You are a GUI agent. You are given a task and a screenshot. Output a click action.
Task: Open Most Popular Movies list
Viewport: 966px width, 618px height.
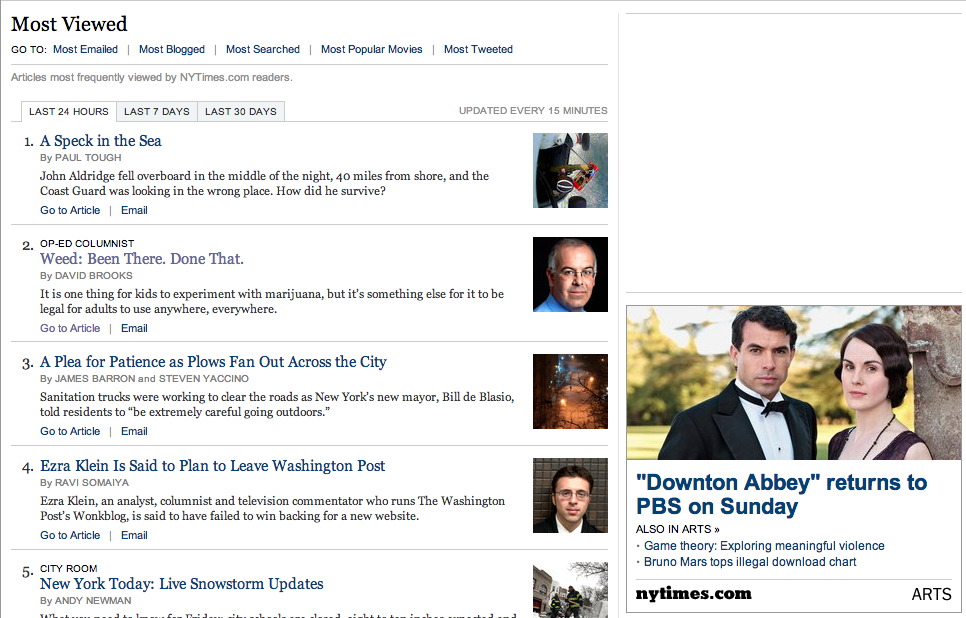371,49
